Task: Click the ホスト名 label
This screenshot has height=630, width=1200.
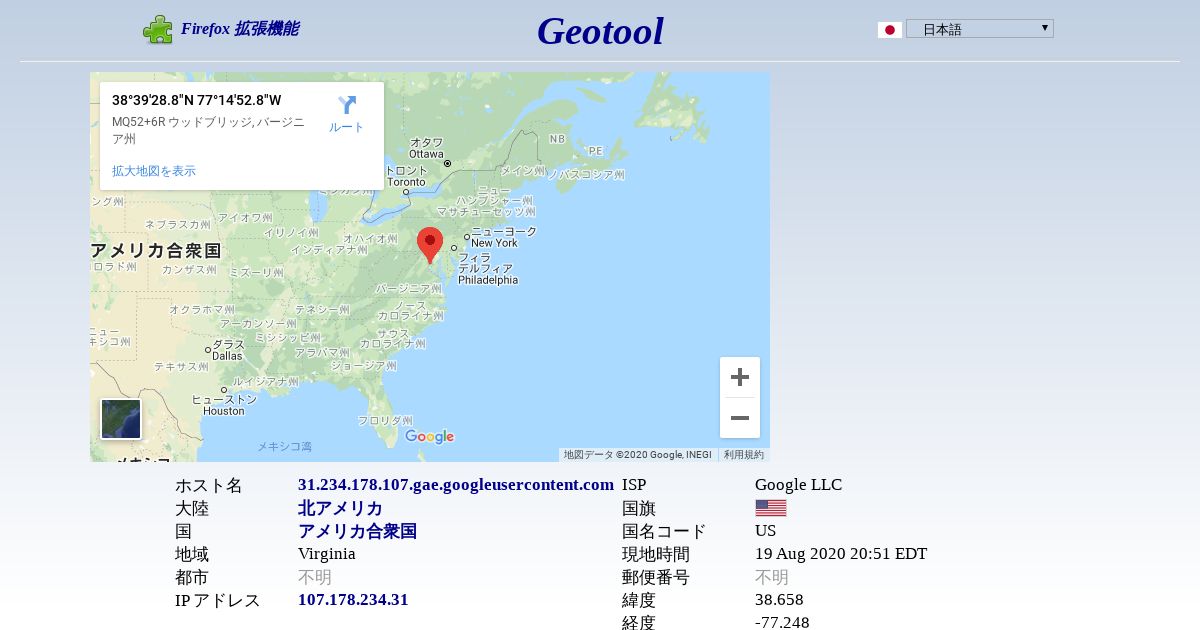Action: click(209, 485)
